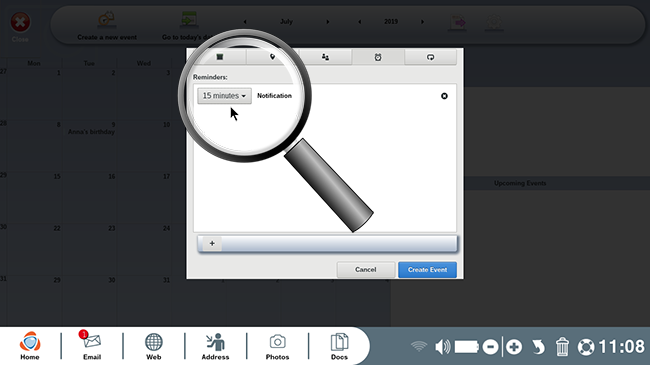Click the zoom in plus icon
Viewport: 650px width, 365px height.
pyautogui.click(x=514, y=347)
